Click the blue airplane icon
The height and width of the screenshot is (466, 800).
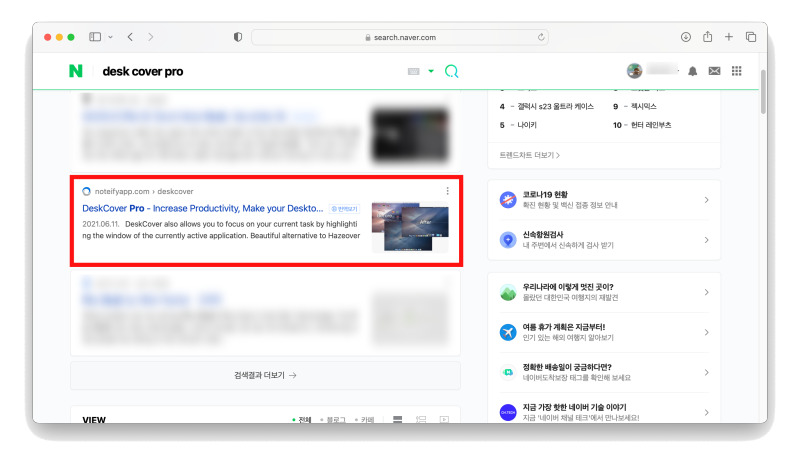[x=508, y=332]
